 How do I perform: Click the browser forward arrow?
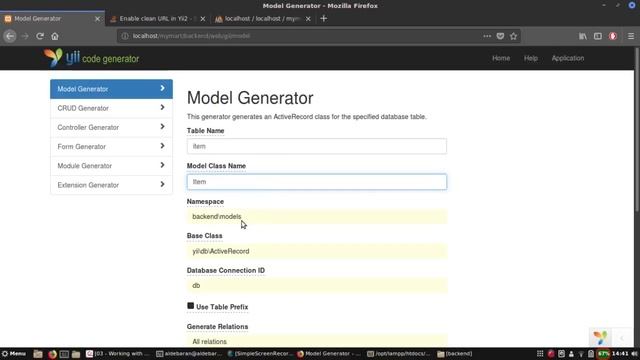[x=25, y=36]
